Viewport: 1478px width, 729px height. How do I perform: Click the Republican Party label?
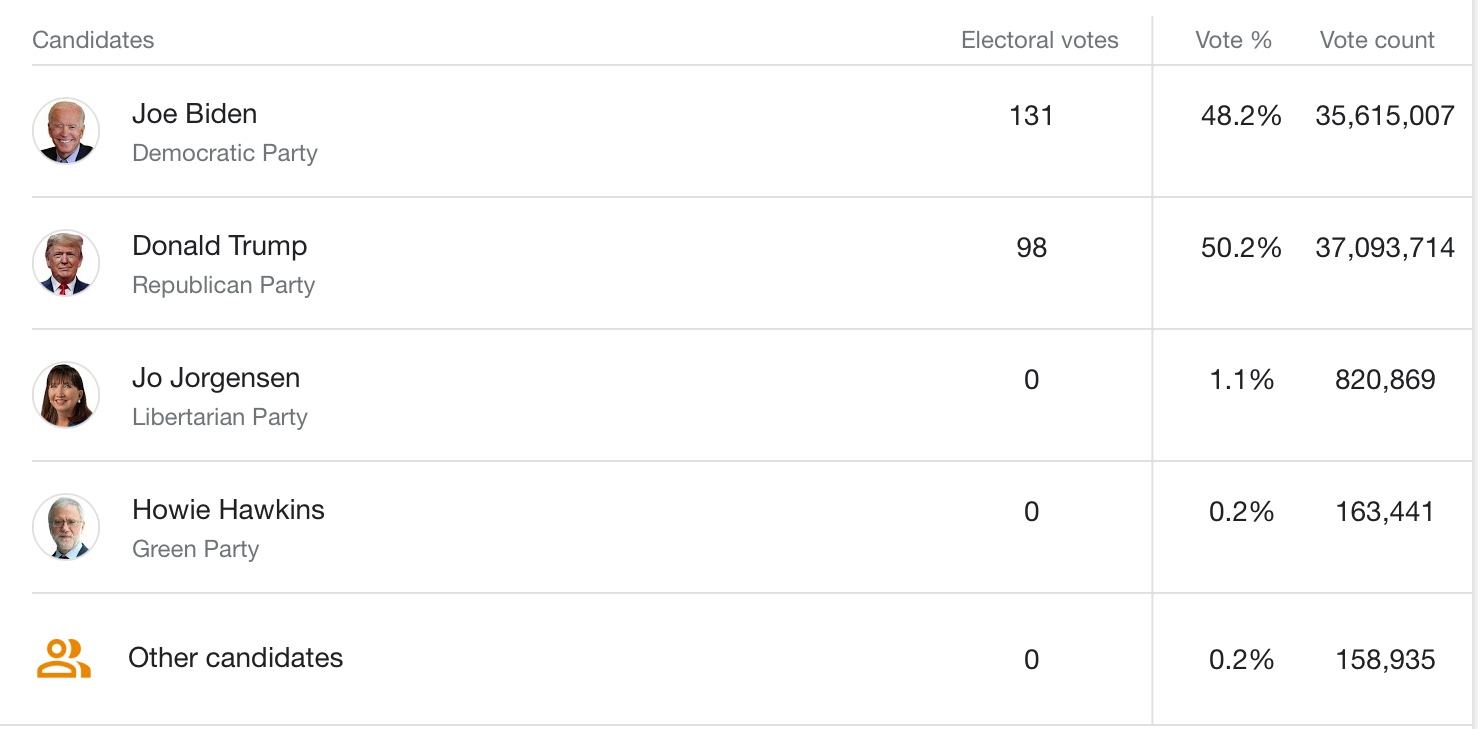(223, 285)
